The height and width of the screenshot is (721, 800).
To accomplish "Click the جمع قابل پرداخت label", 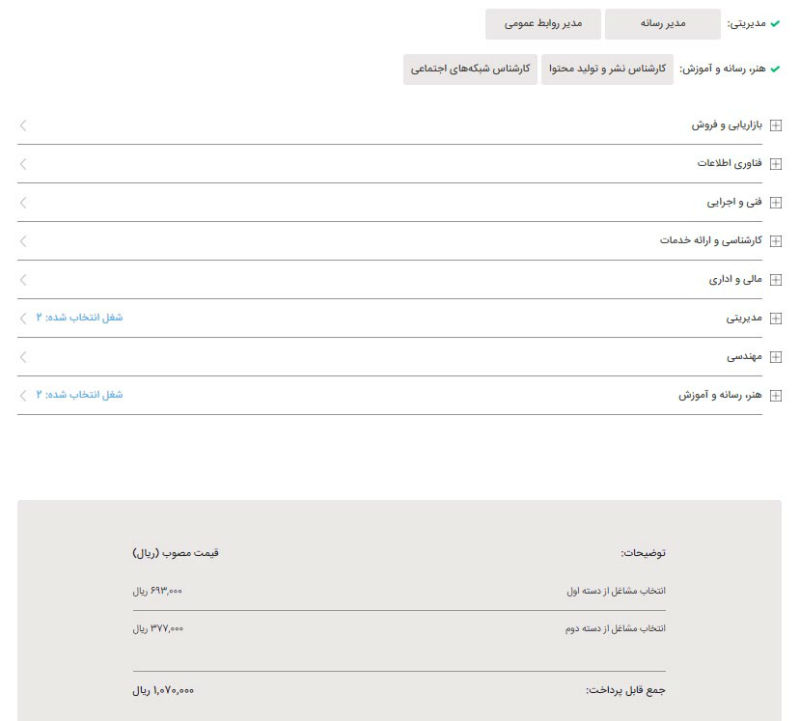I will pyautogui.click(x=626, y=690).
